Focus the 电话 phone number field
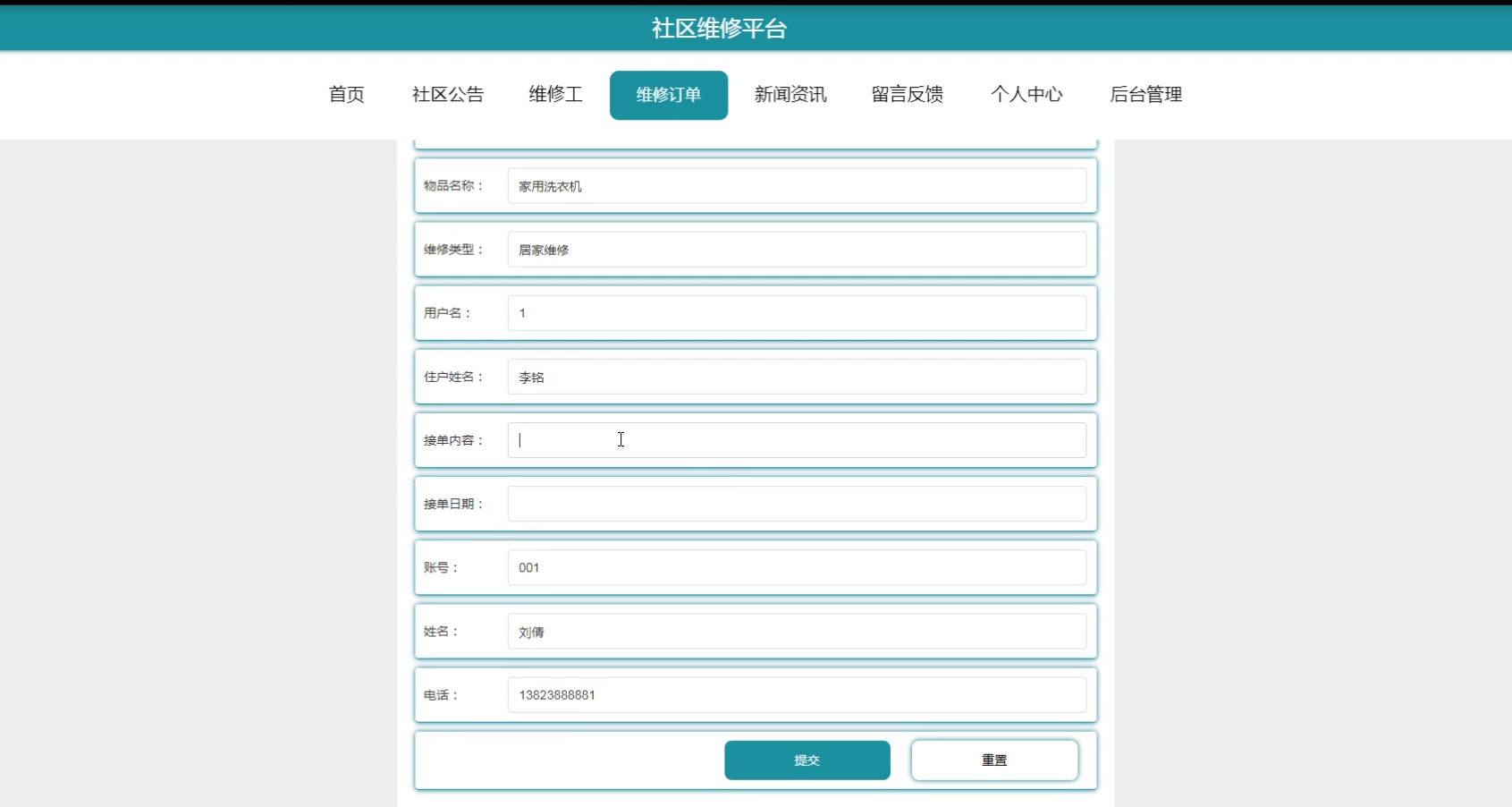 pyautogui.click(x=796, y=695)
